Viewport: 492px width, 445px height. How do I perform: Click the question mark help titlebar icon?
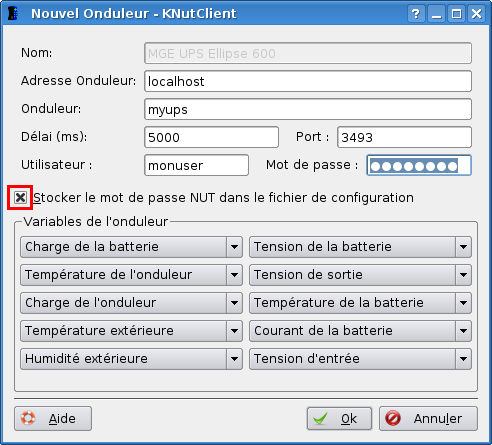pos(416,14)
